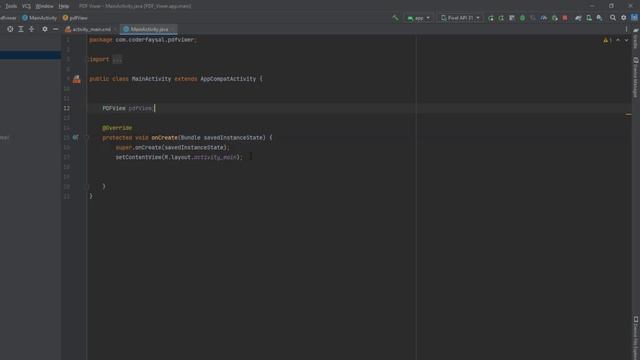
Task: Click the Rerun app icon
Action: point(491,18)
